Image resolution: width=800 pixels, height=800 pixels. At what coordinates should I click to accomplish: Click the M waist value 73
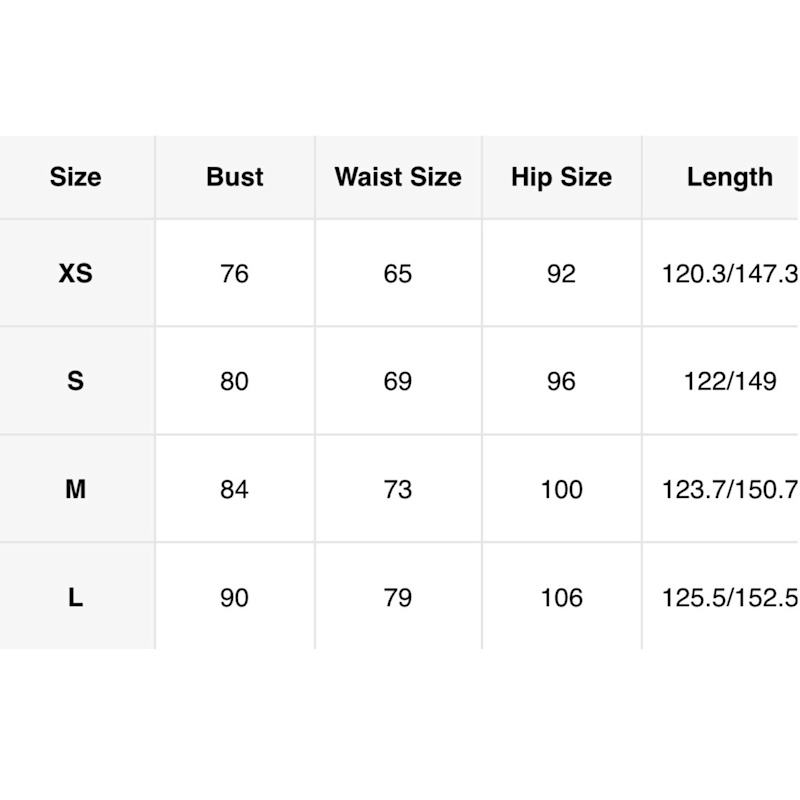pos(397,489)
